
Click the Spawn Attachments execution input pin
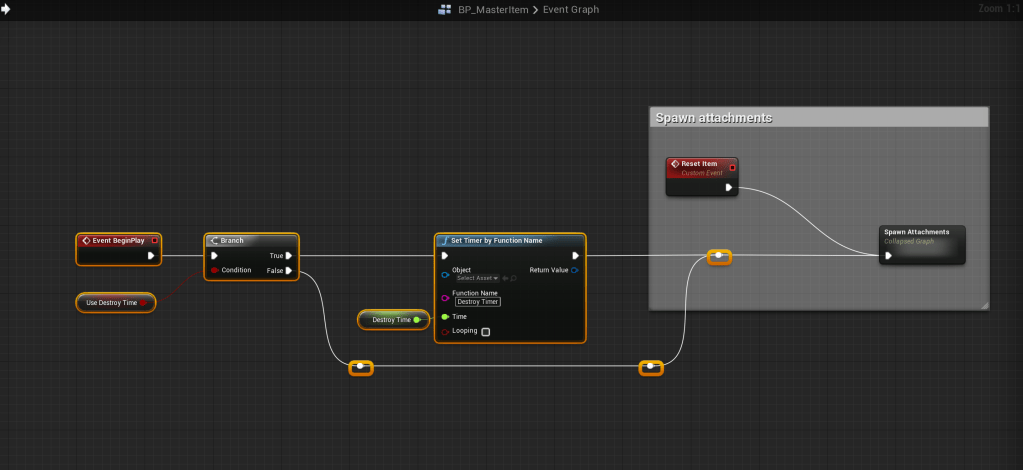click(888, 255)
